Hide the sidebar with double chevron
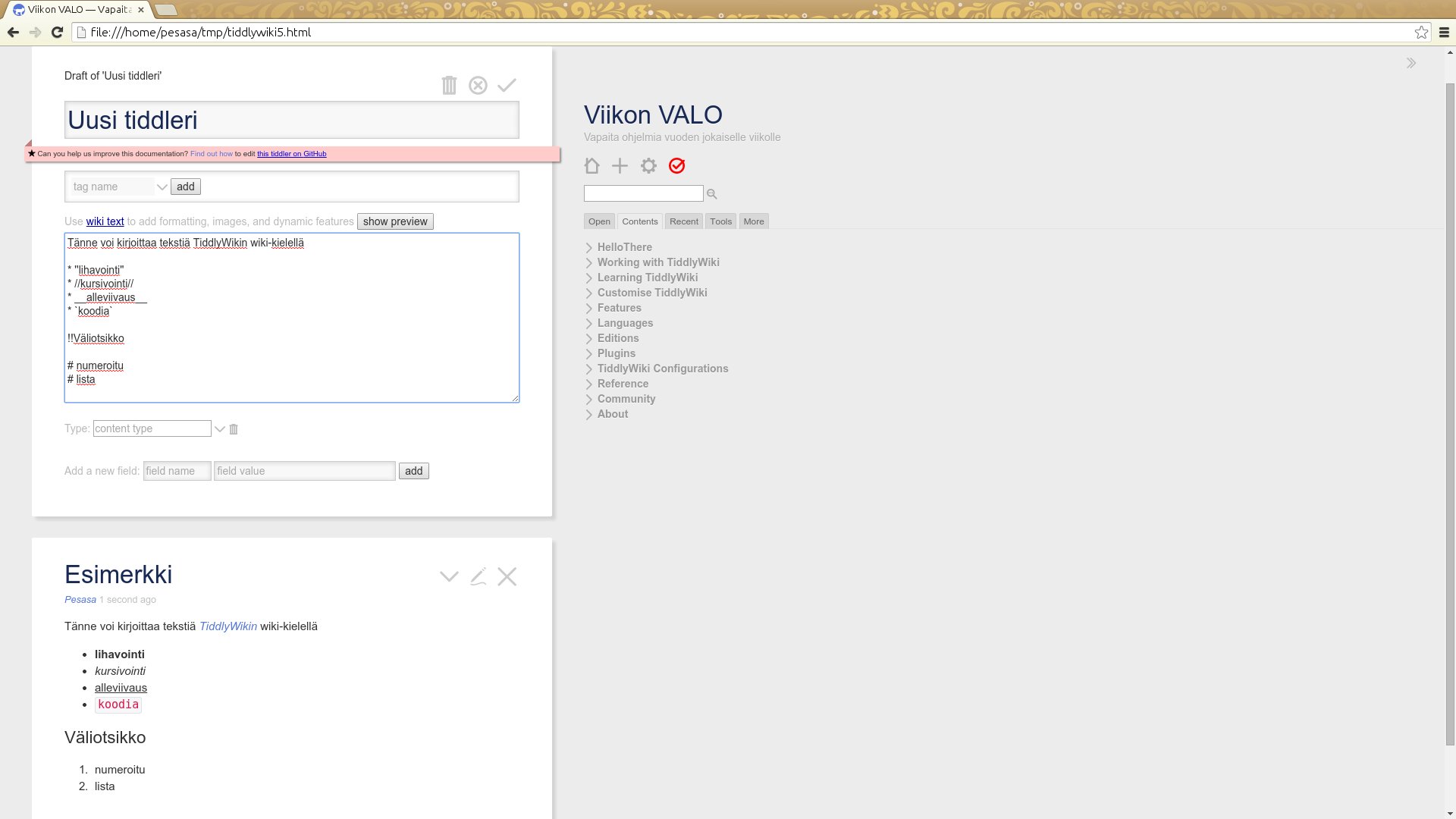The width and height of the screenshot is (1456, 819). 1410,63
